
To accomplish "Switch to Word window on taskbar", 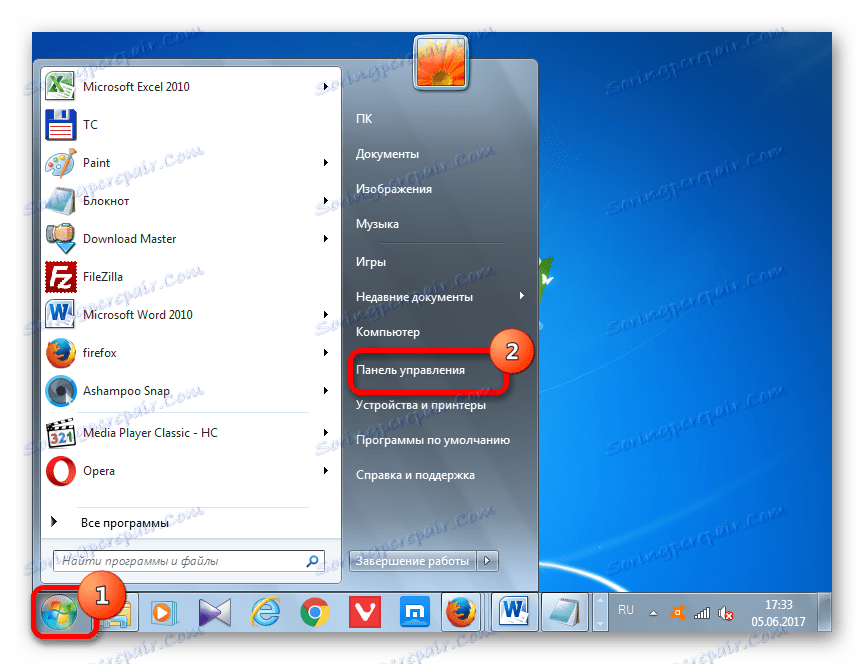I will (514, 612).
